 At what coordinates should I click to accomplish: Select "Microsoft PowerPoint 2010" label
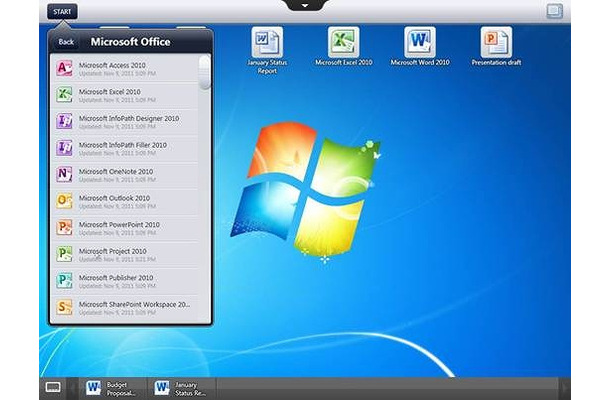(119, 225)
